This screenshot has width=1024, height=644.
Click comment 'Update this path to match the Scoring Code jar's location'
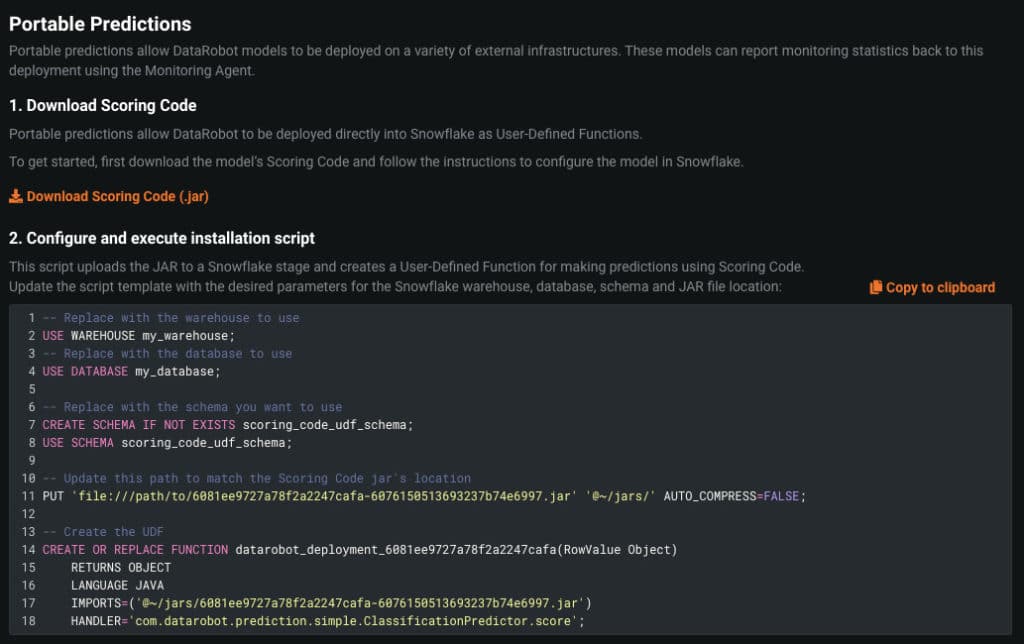[257, 479]
